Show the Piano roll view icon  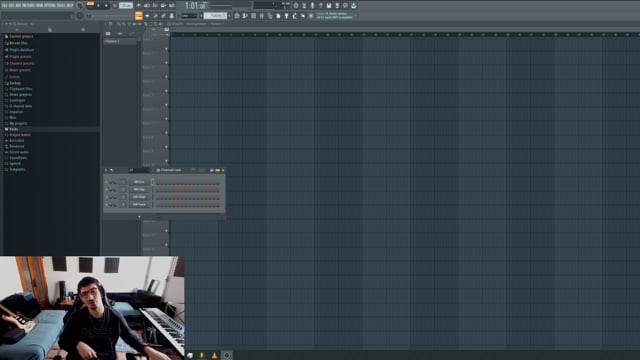pos(245,16)
